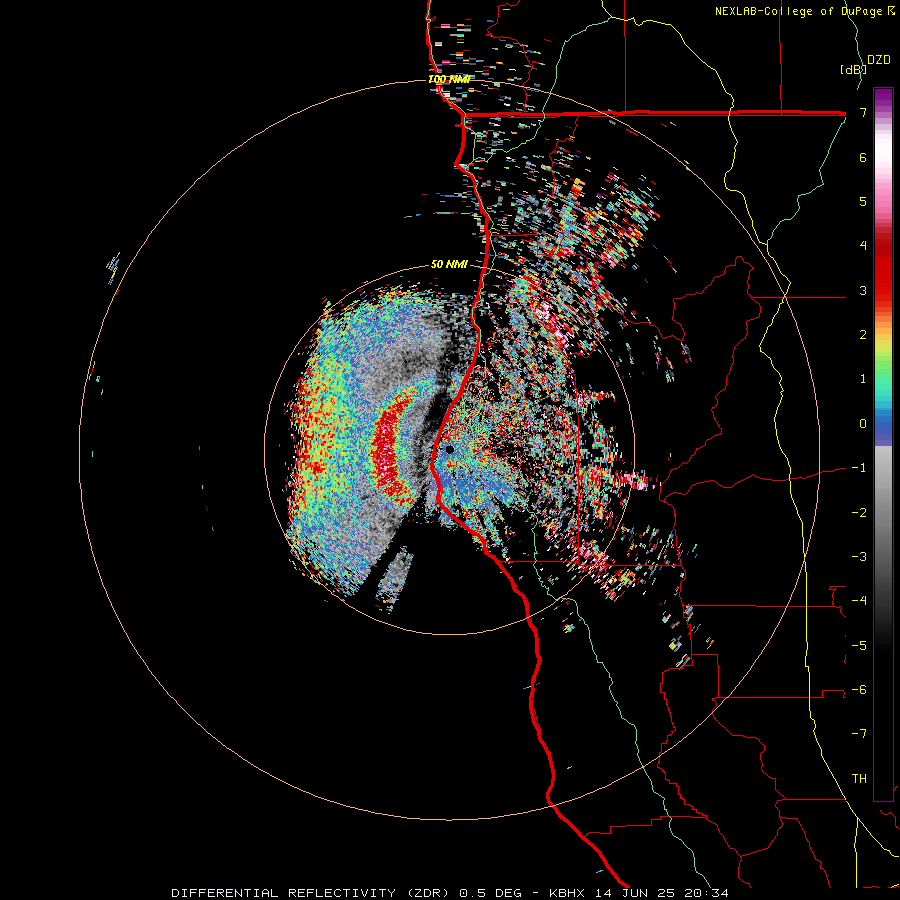Click the [dB] units label
900x900 pixels.
click(x=853, y=69)
